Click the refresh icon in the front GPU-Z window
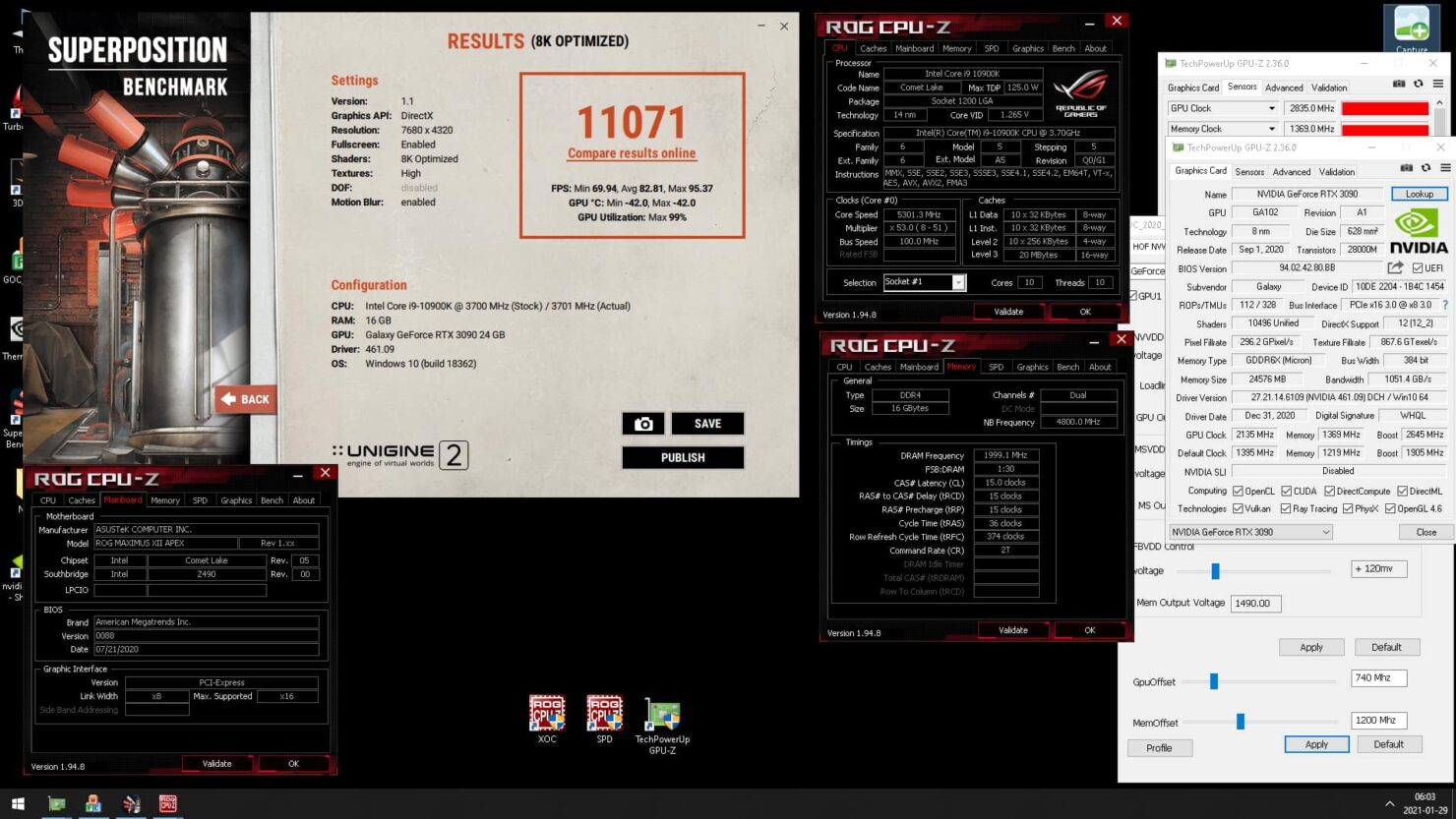Screen dimensions: 1456x819 pos(1426,168)
